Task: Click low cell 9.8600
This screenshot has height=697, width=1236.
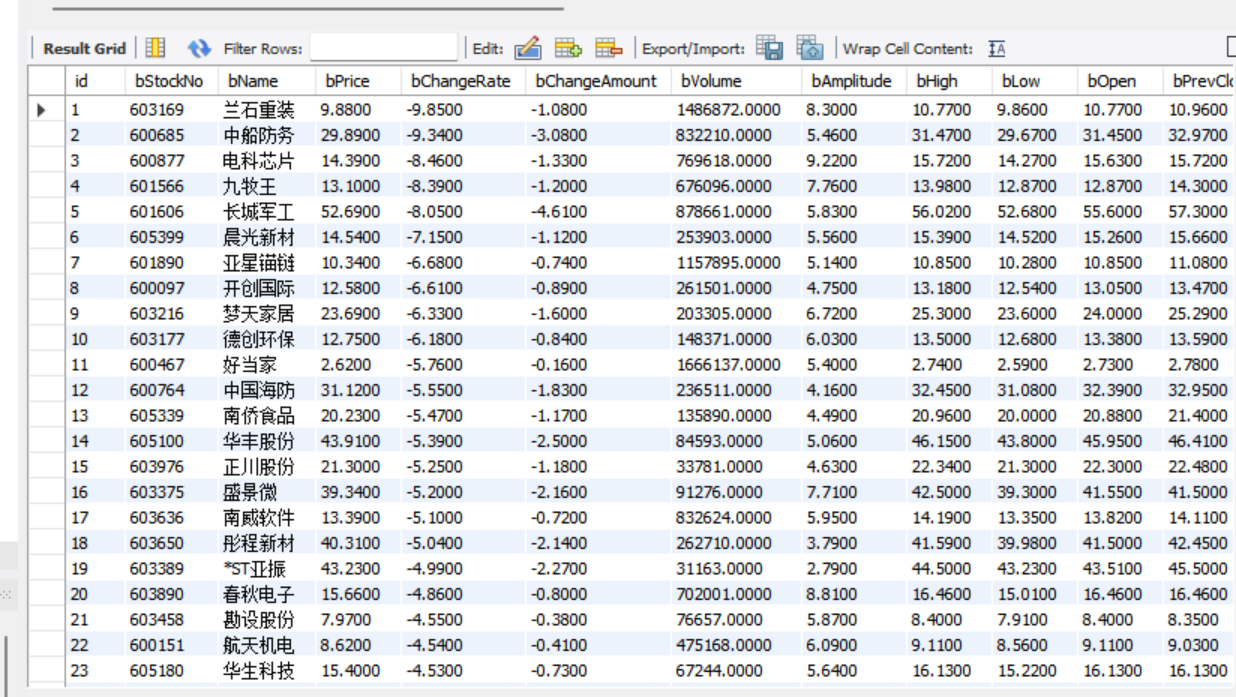Action: [1022, 110]
